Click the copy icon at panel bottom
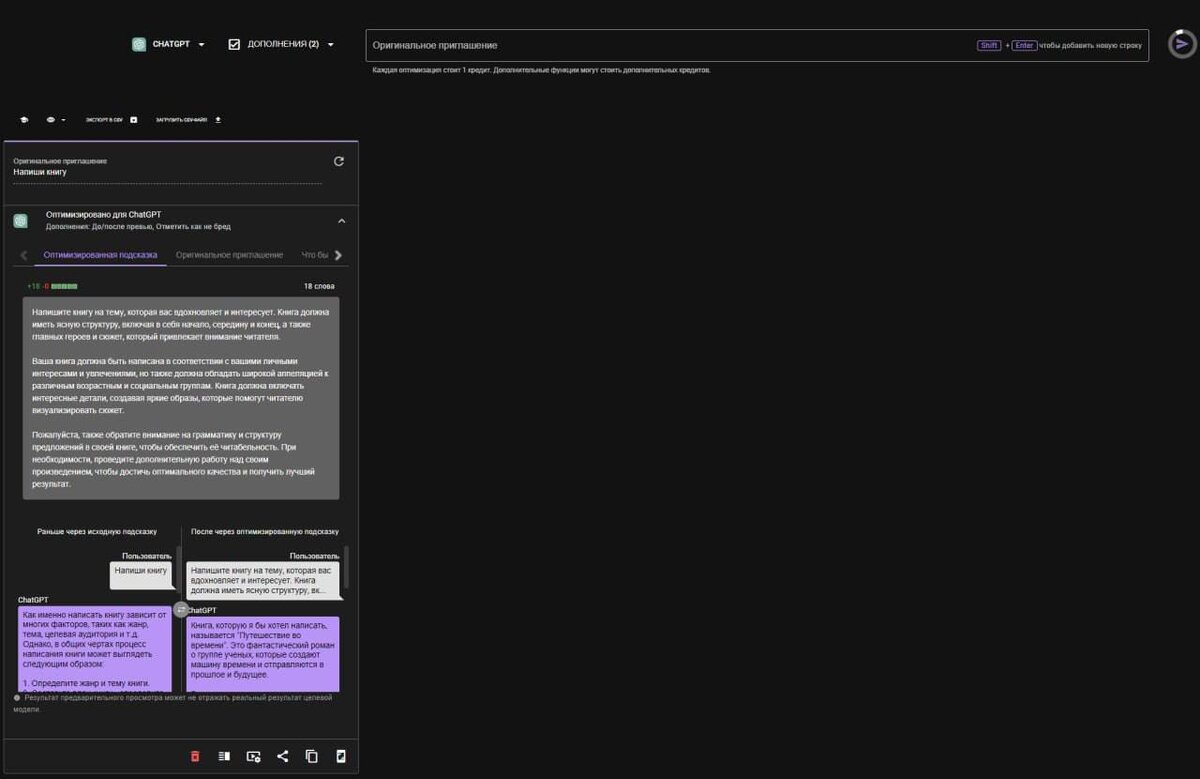Image resolution: width=1200 pixels, height=779 pixels. [x=311, y=757]
